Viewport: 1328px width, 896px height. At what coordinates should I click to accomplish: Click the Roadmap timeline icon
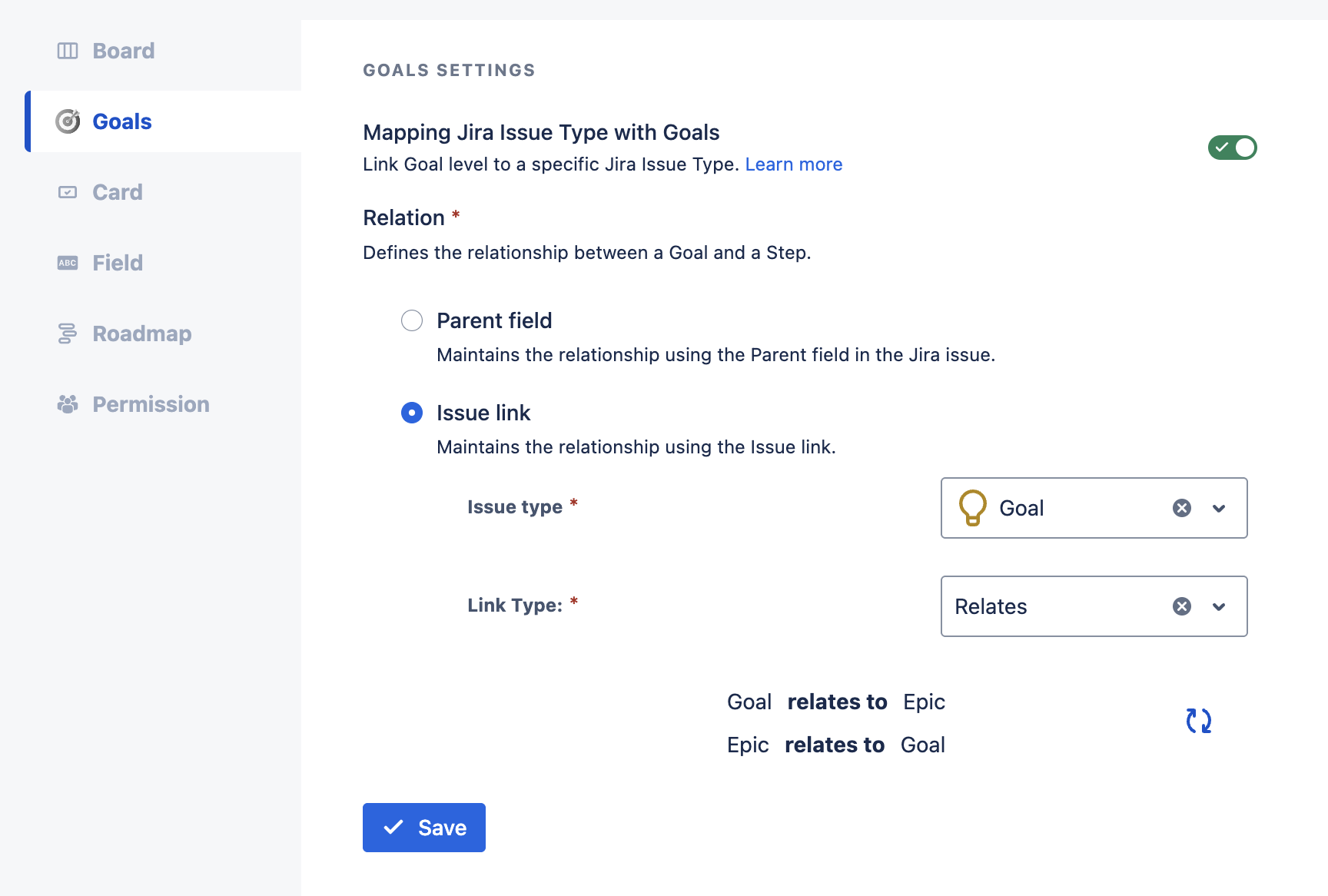(68, 334)
